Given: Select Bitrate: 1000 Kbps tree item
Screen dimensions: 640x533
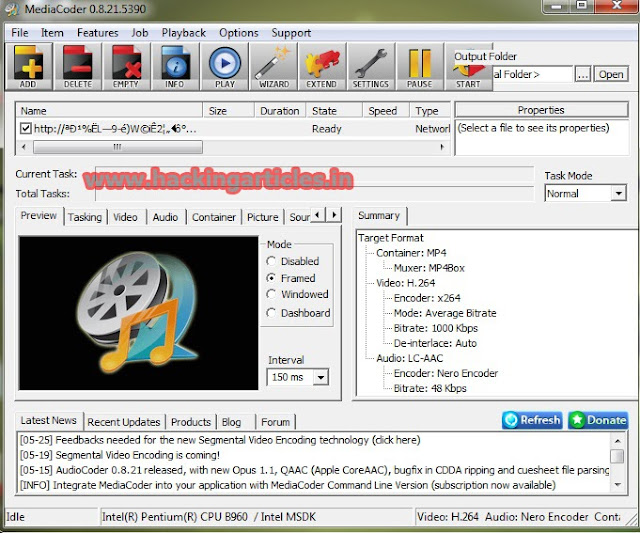Looking at the screenshot, I should pos(436,328).
